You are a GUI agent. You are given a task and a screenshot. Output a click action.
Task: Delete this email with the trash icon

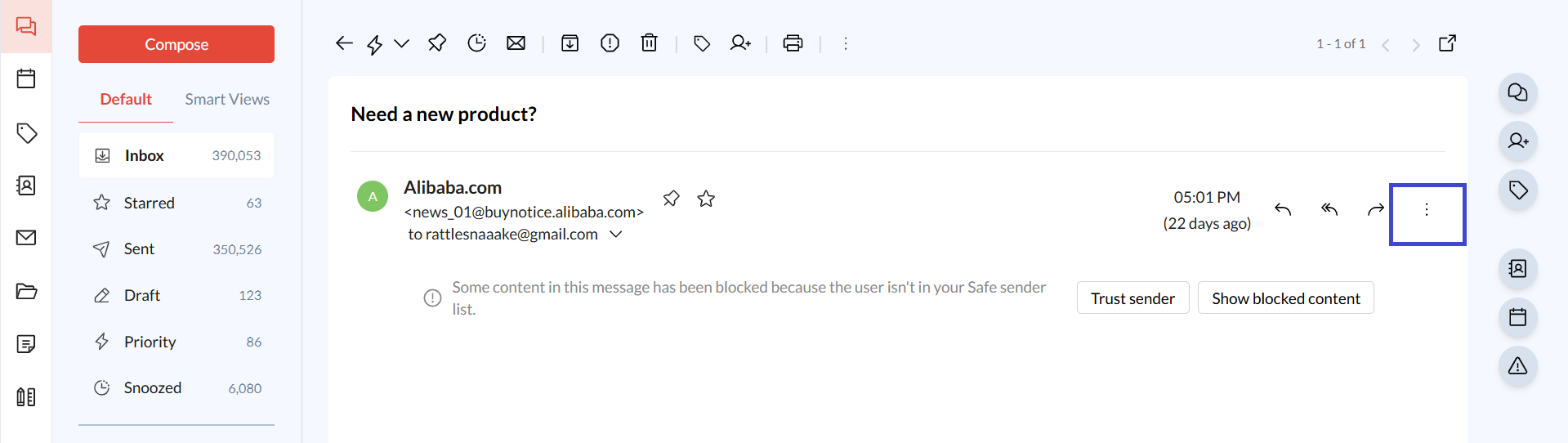(649, 43)
